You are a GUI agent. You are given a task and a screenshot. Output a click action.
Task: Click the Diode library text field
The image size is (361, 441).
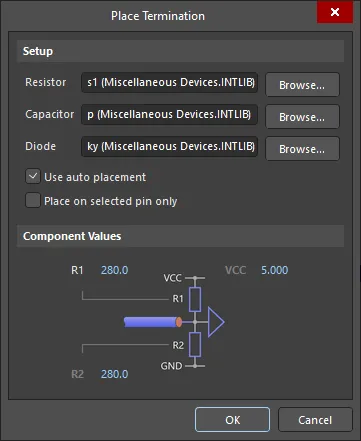pos(170,146)
